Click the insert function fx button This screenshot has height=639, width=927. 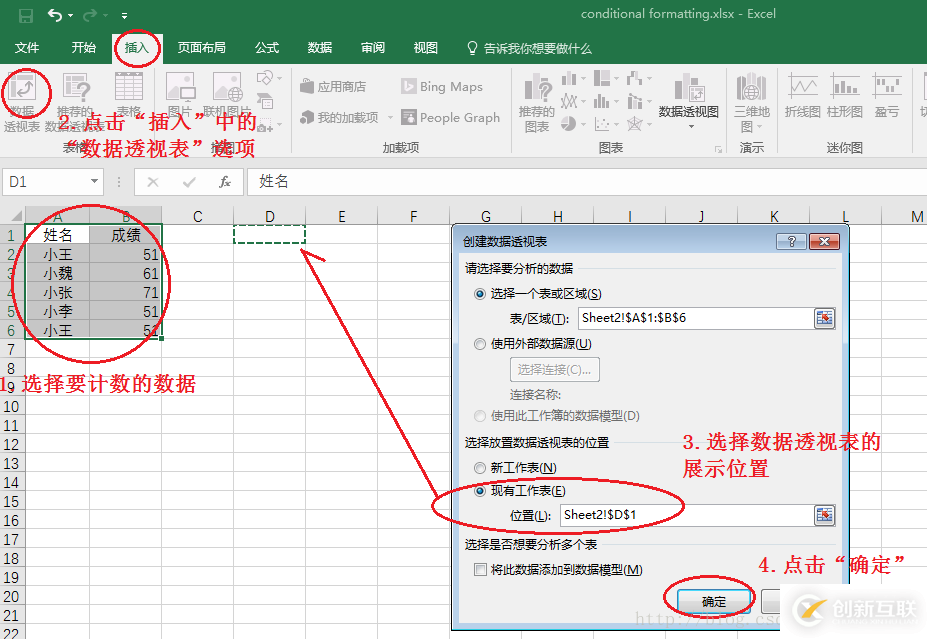coord(225,182)
